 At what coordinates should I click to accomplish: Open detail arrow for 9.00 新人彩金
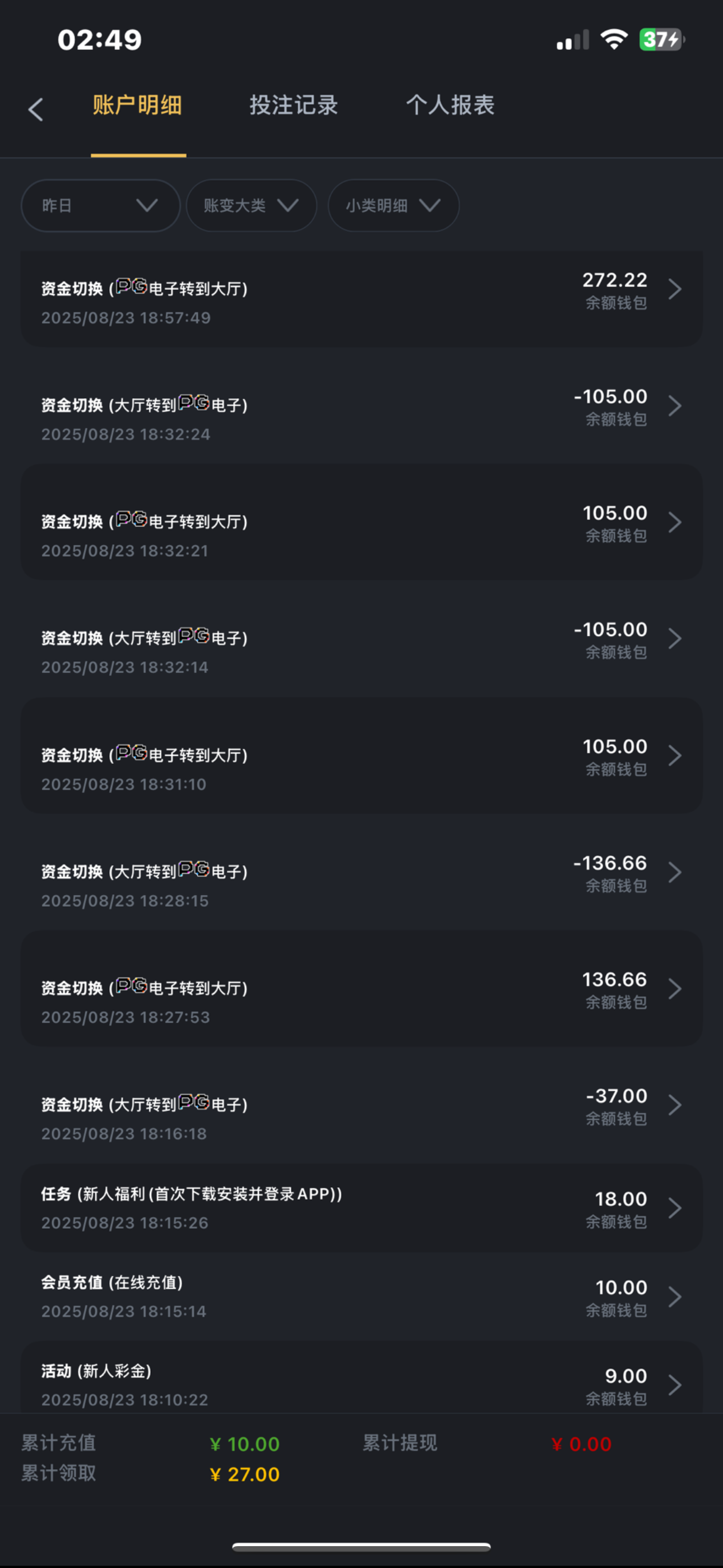tap(674, 1385)
